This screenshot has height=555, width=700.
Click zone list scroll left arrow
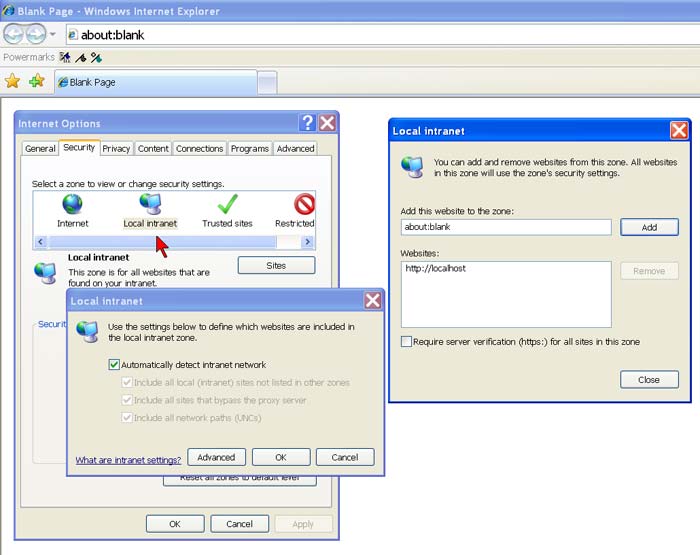pos(41,242)
